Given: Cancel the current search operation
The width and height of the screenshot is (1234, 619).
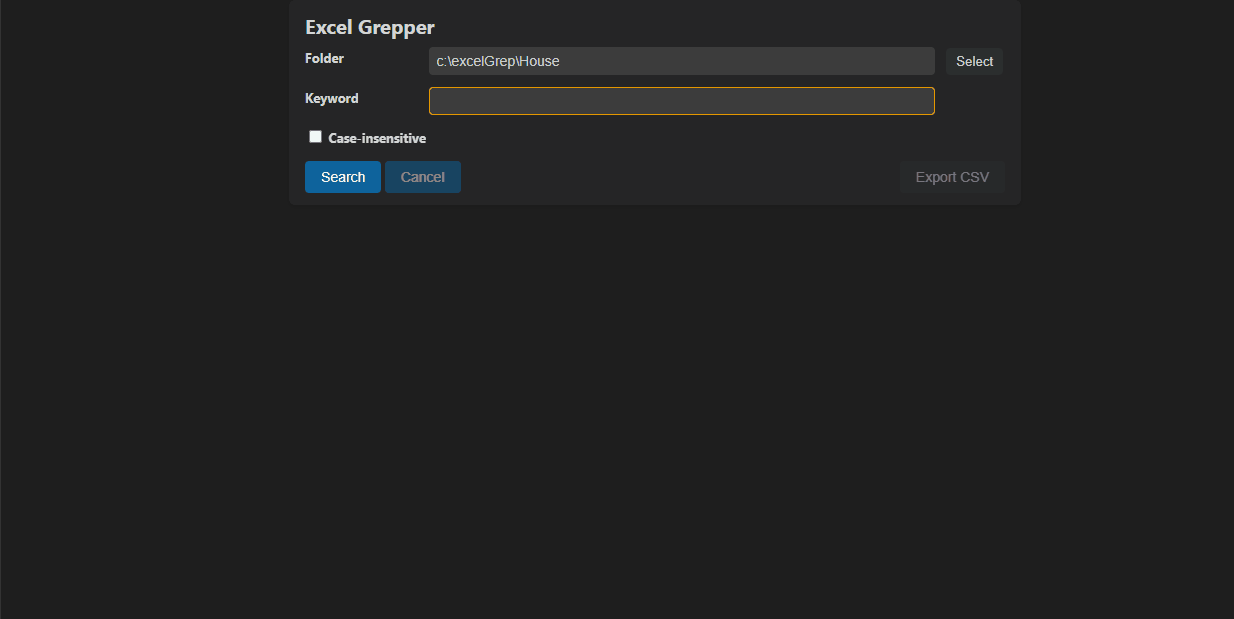Looking at the screenshot, I should [x=422, y=177].
